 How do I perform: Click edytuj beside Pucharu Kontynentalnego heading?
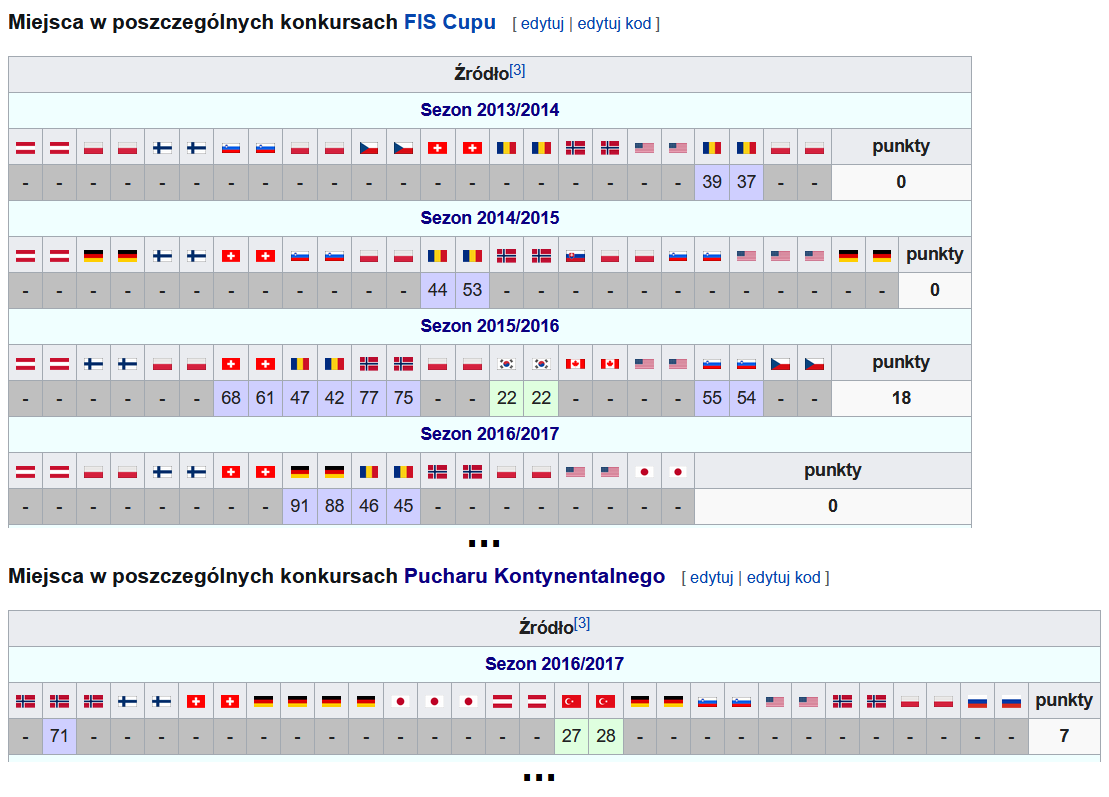coord(712,578)
